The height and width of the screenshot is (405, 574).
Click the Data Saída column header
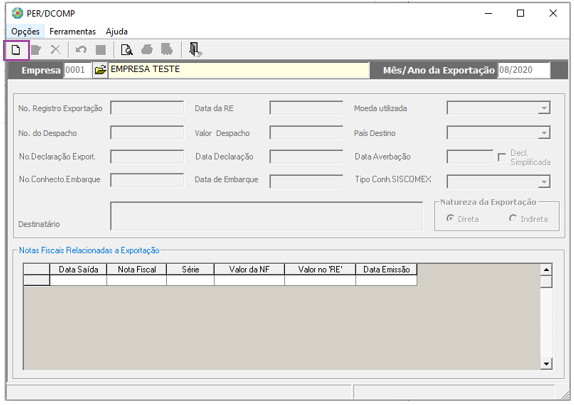pos(78,270)
